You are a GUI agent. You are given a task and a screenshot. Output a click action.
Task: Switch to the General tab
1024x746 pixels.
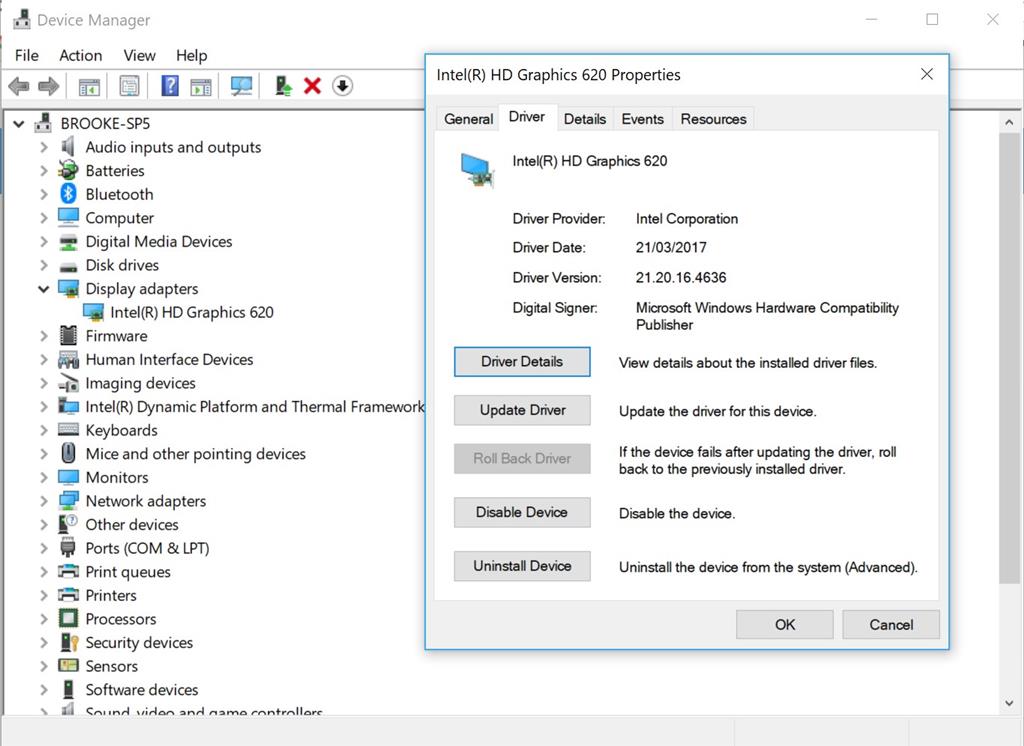468,119
